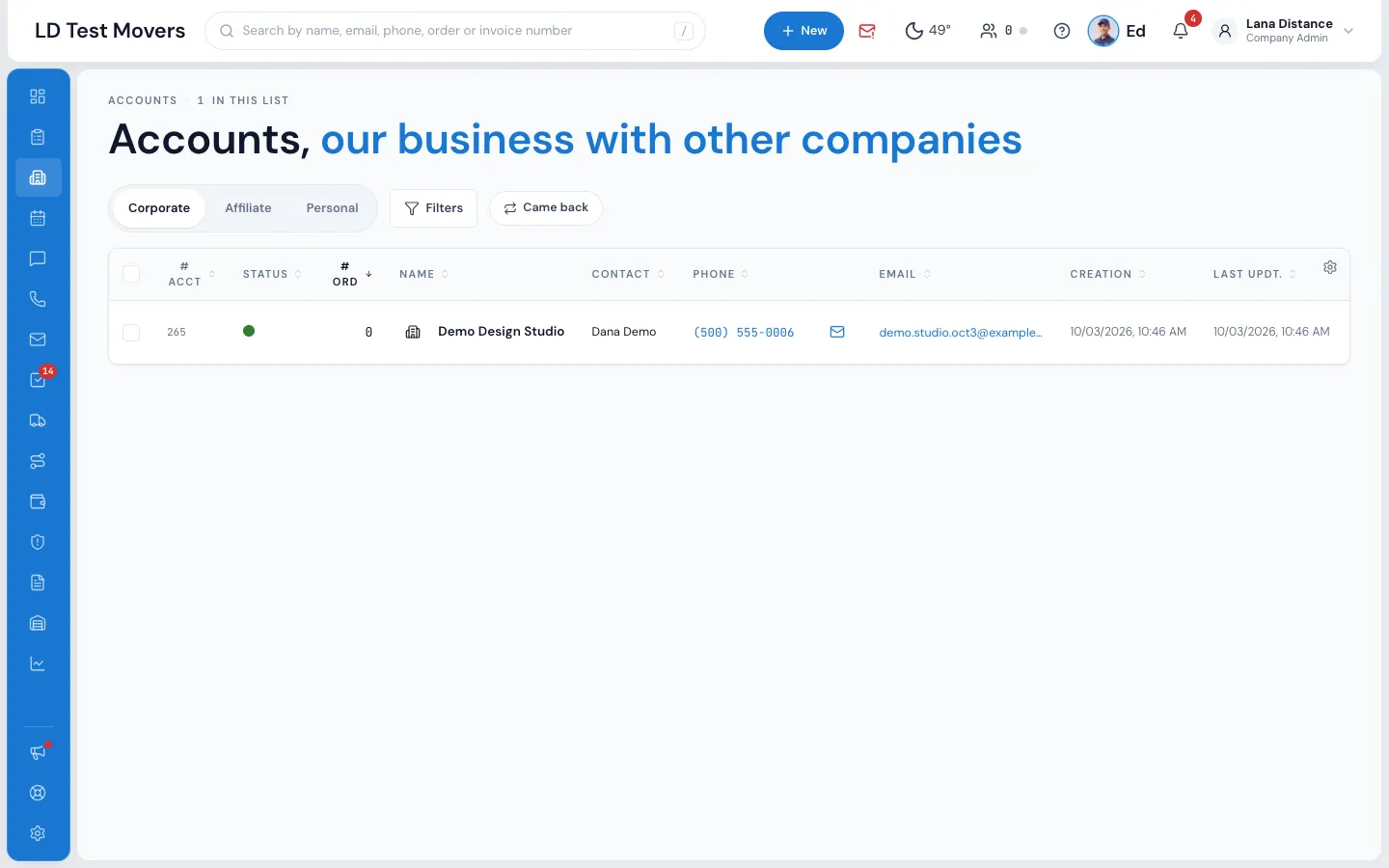The image size is (1389, 868).
Task: Click the ACCOUNTS breadcrumb label
Action: pos(143,100)
